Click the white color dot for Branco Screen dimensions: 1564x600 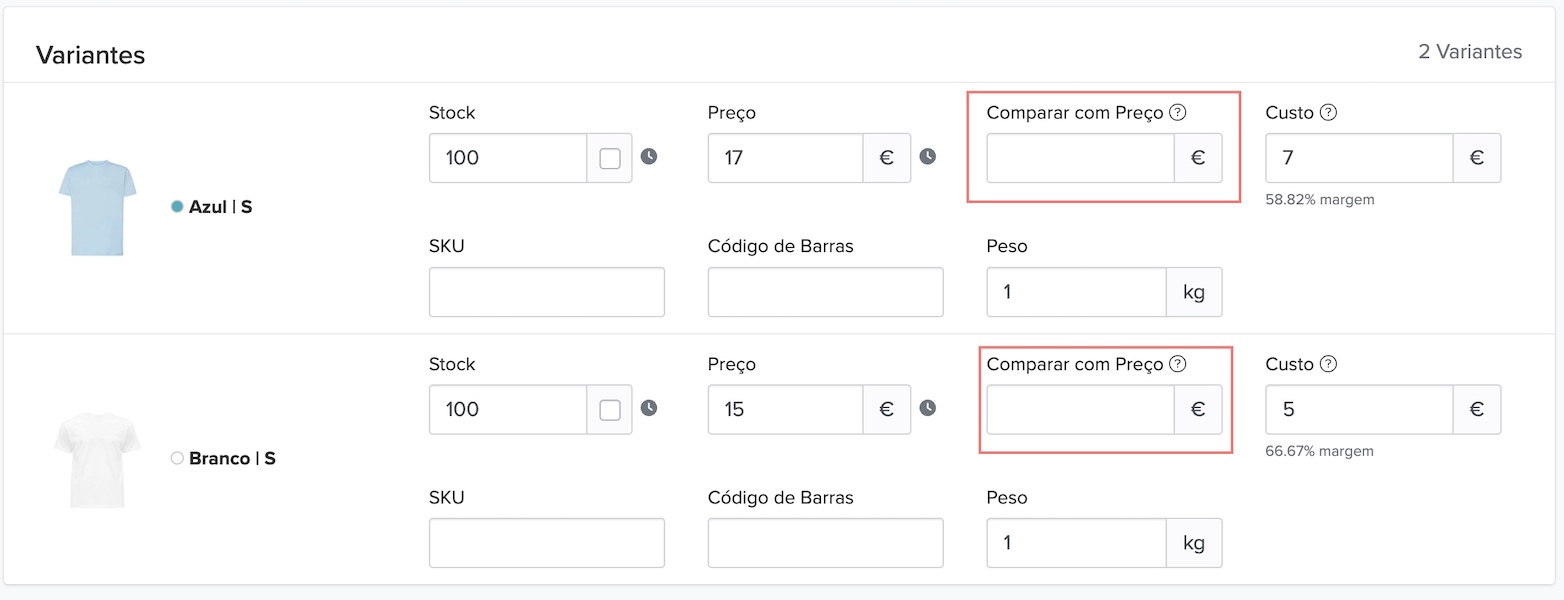point(177,458)
